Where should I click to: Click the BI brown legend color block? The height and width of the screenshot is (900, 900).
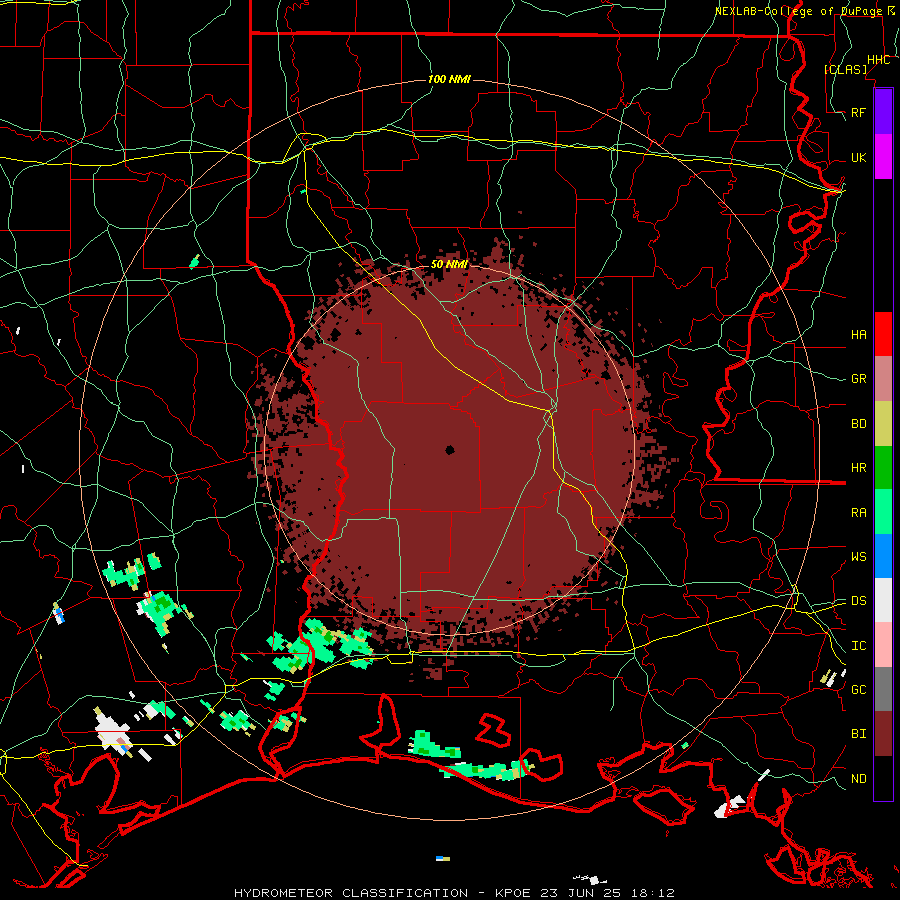pos(883,734)
